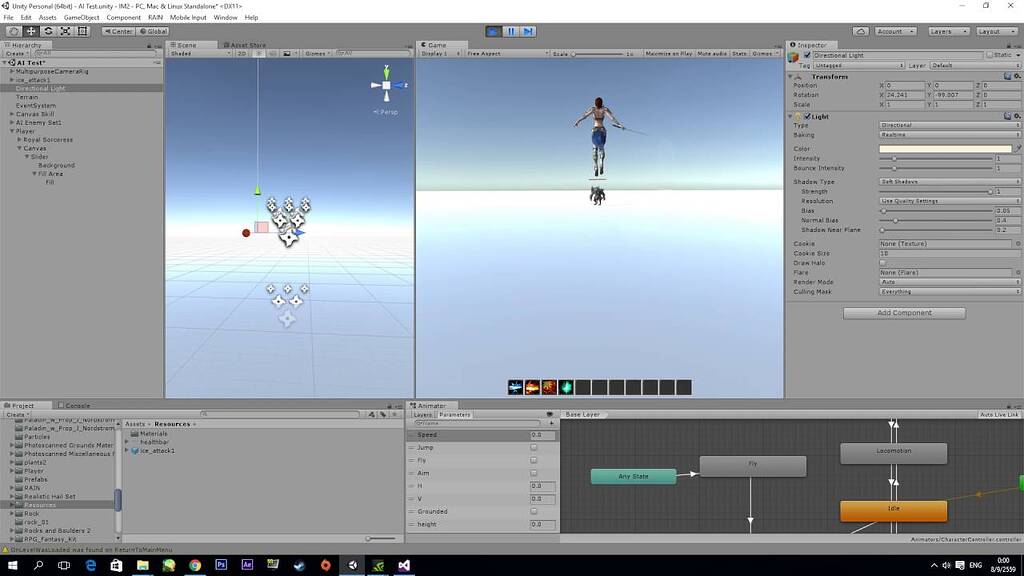Select the Scale tool in the toolbar
The image size is (1024, 576).
click(65, 31)
